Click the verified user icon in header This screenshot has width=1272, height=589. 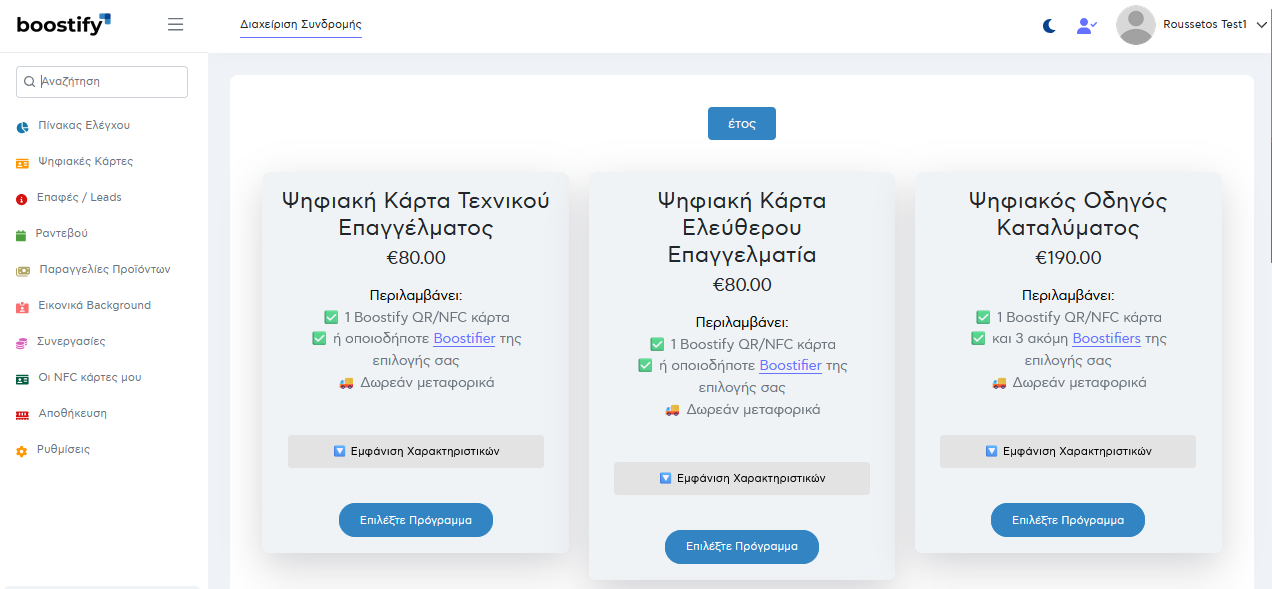click(x=1086, y=26)
